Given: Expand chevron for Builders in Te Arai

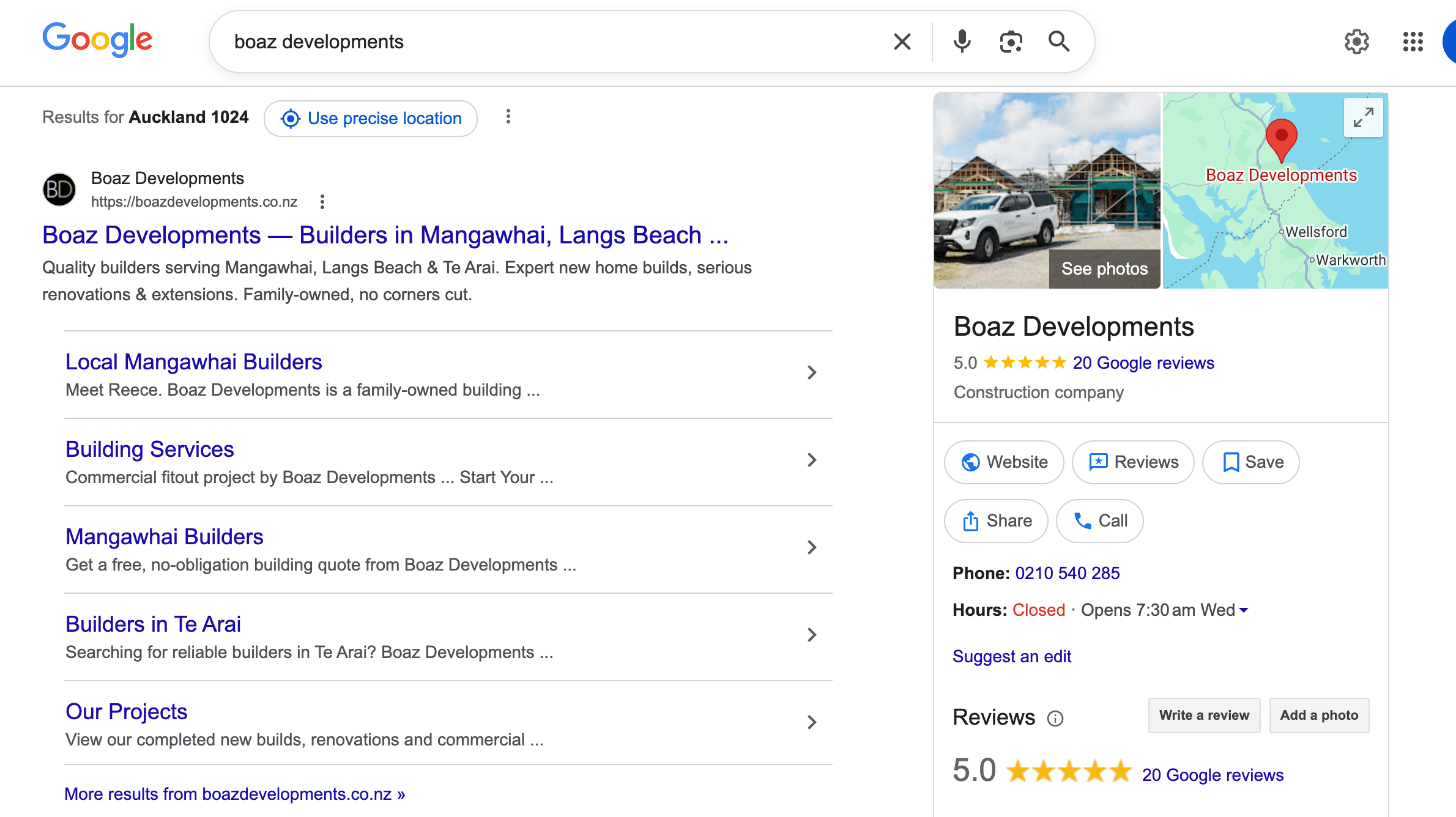Looking at the screenshot, I should (812, 635).
